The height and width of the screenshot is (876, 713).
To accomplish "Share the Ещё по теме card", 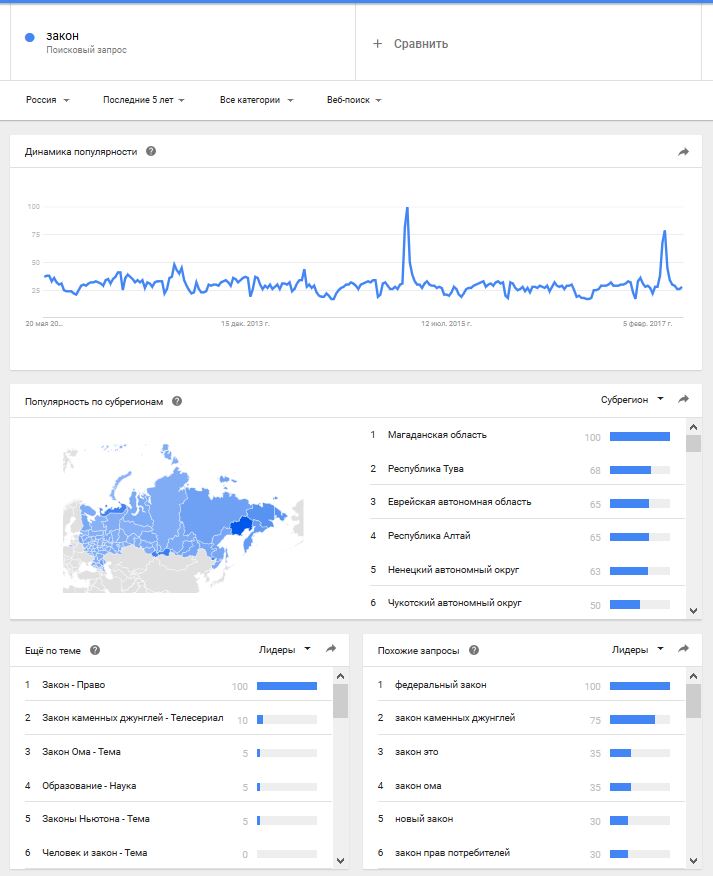I will click(x=331, y=649).
